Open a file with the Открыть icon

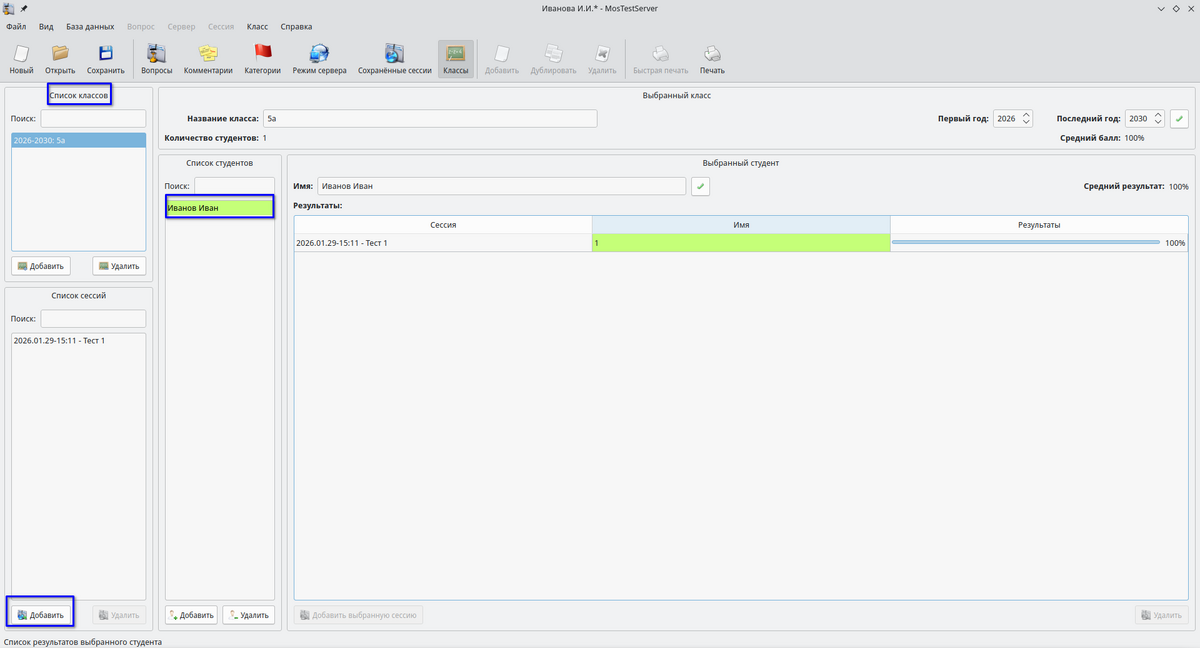(60, 59)
